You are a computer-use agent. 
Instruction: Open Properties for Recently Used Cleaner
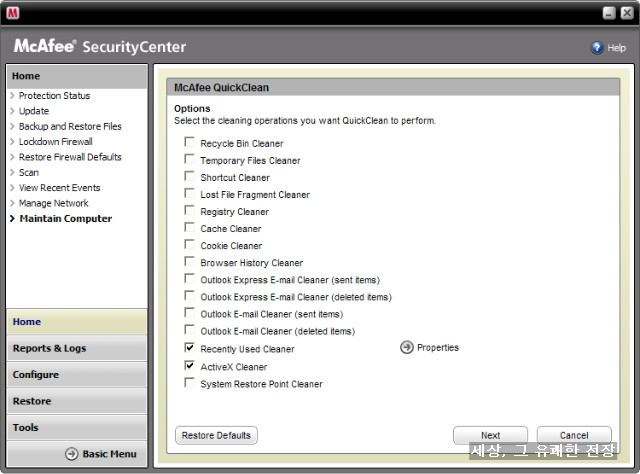(438, 347)
